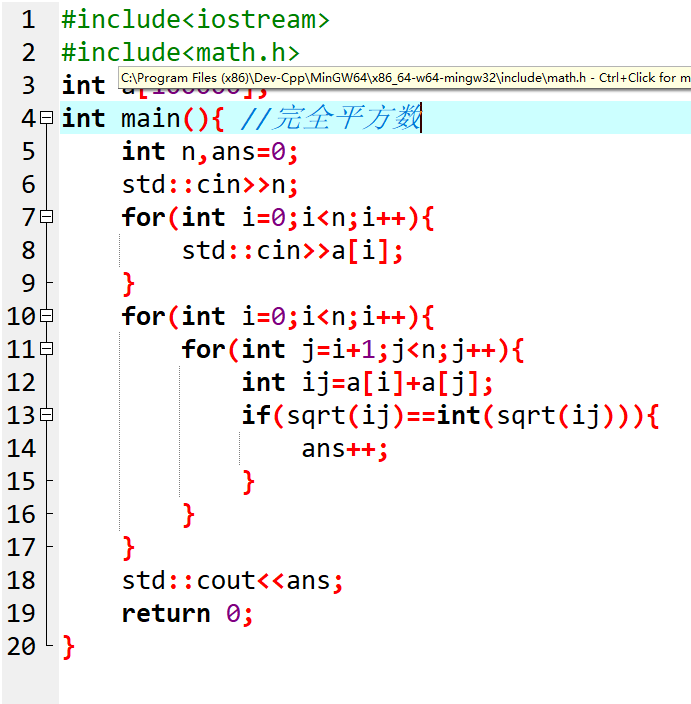Image resolution: width=691 pixels, height=704 pixels.
Task: Collapse the main function fold marker
Action: pyautogui.click(x=46, y=119)
